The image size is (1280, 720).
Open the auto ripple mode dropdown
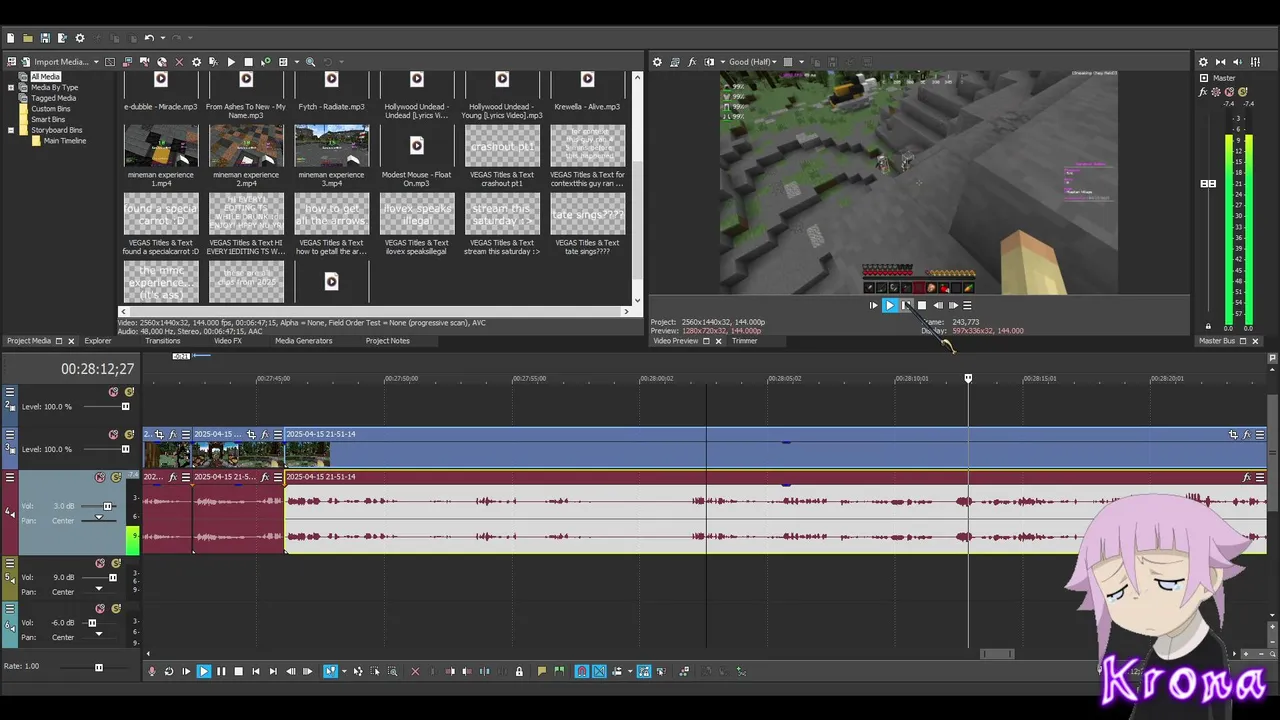tap(630, 671)
